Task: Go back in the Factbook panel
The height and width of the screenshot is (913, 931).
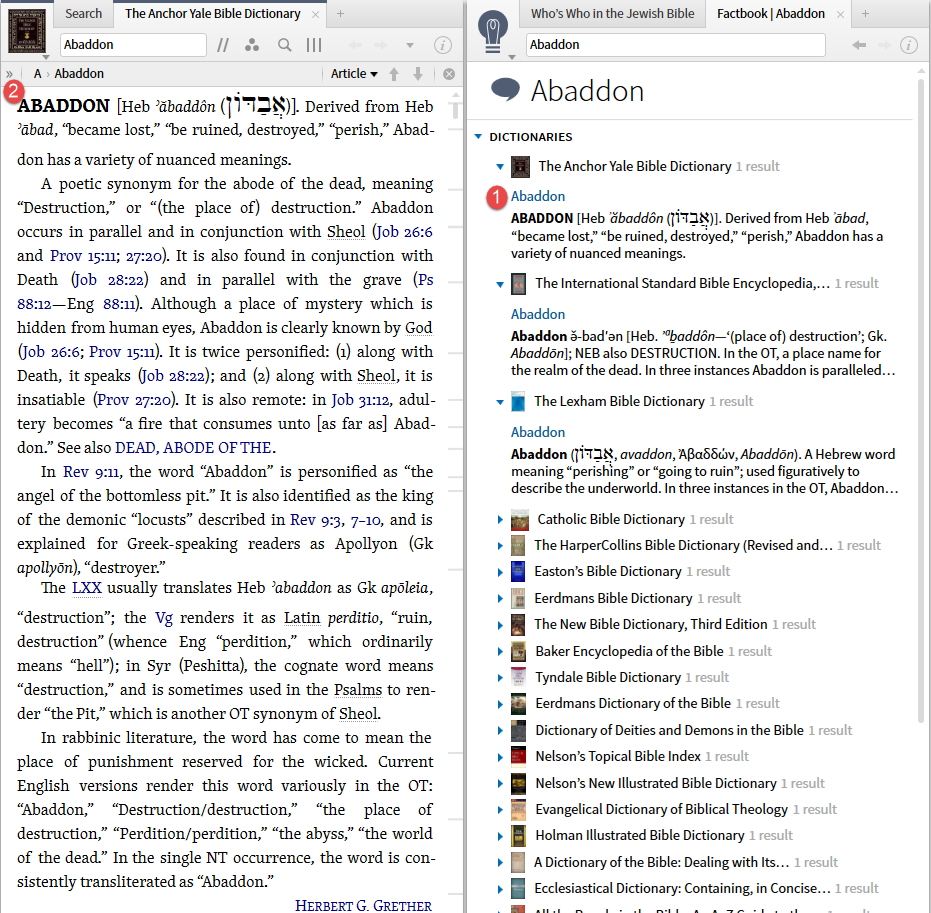Action: pyautogui.click(x=859, y=45)
